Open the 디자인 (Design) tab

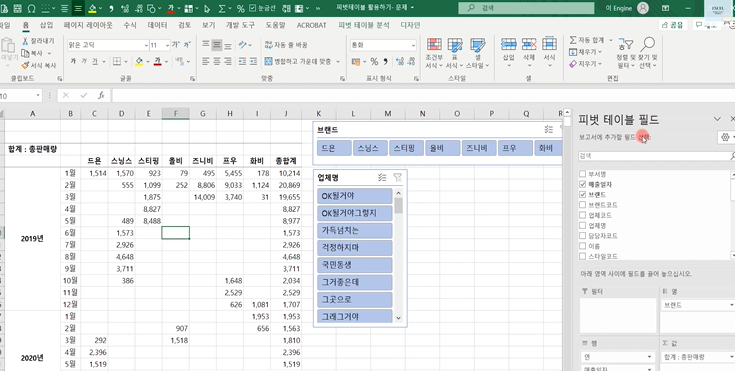click(410, 25)
